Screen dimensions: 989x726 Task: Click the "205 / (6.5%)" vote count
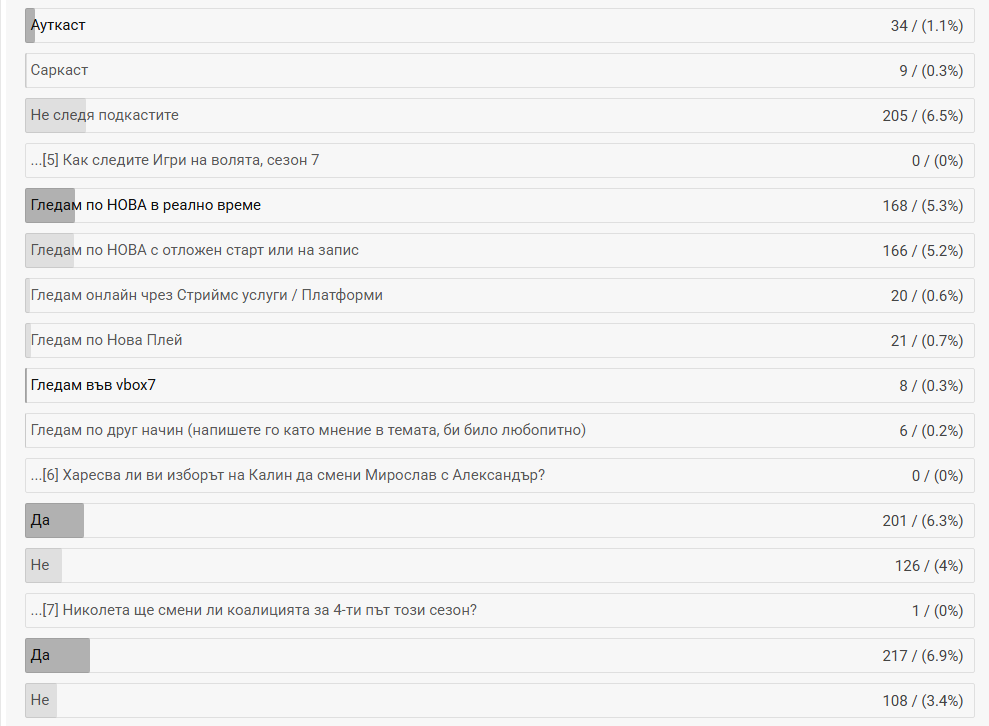click(922, 115)
